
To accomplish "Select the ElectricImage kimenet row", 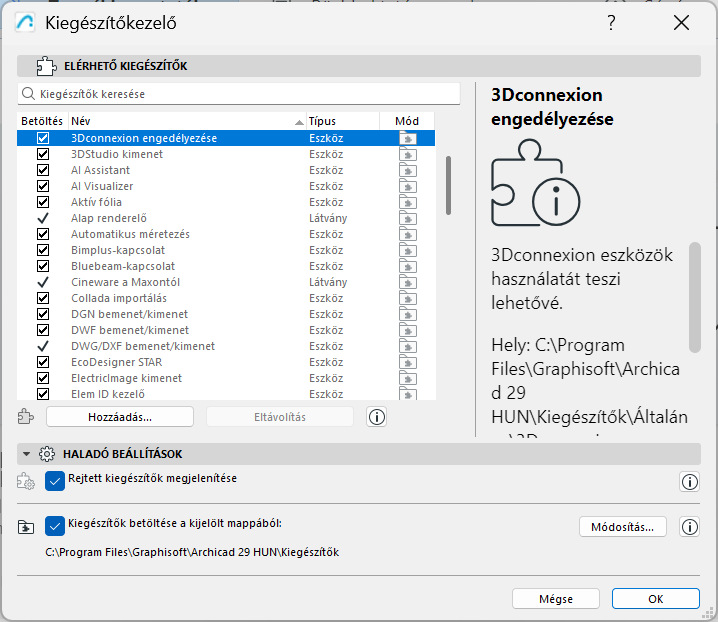I will pos(226,378).
